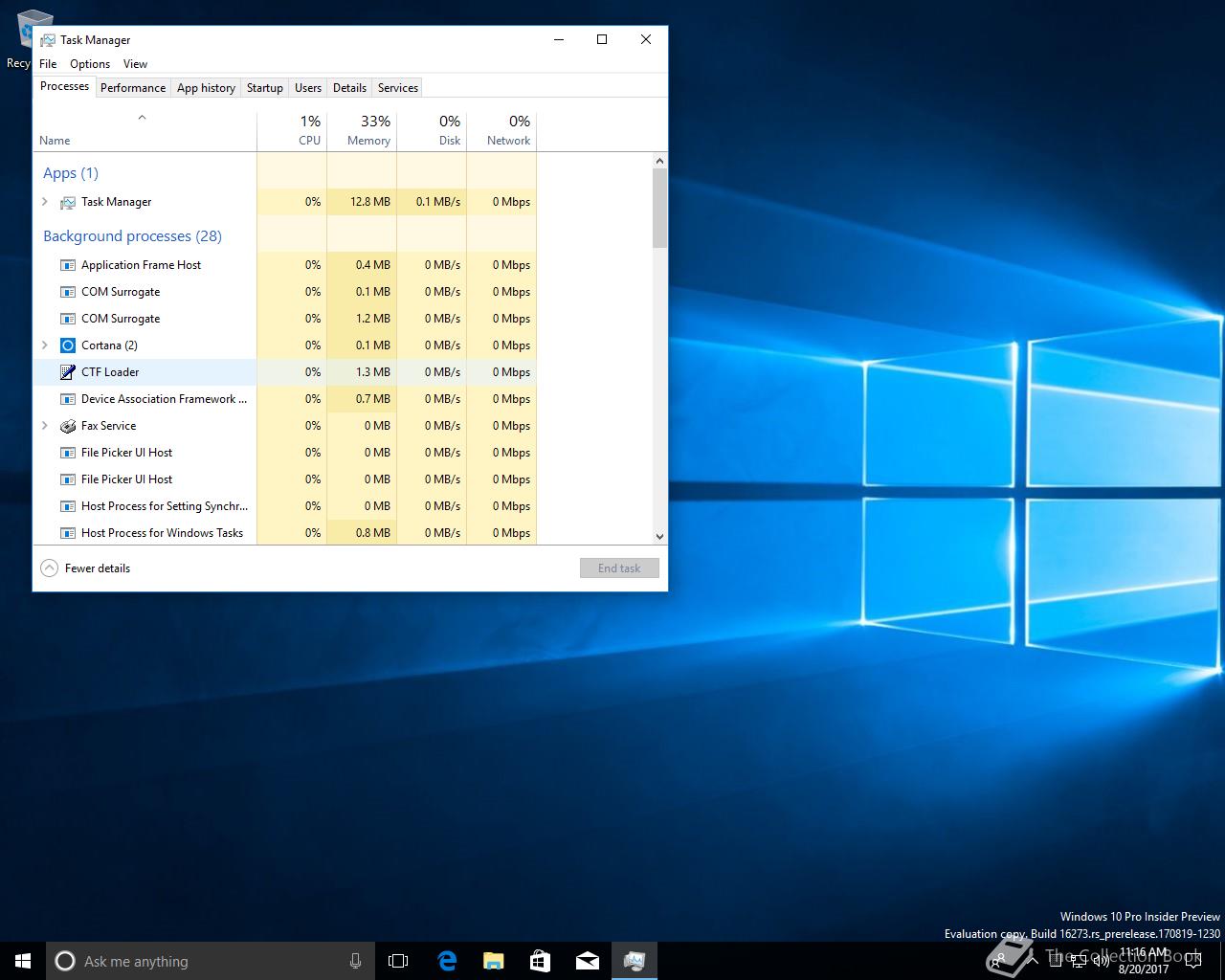This screenshot has height=980, width=1225.
Task: Open the Options menu
Action: [90, 64]
